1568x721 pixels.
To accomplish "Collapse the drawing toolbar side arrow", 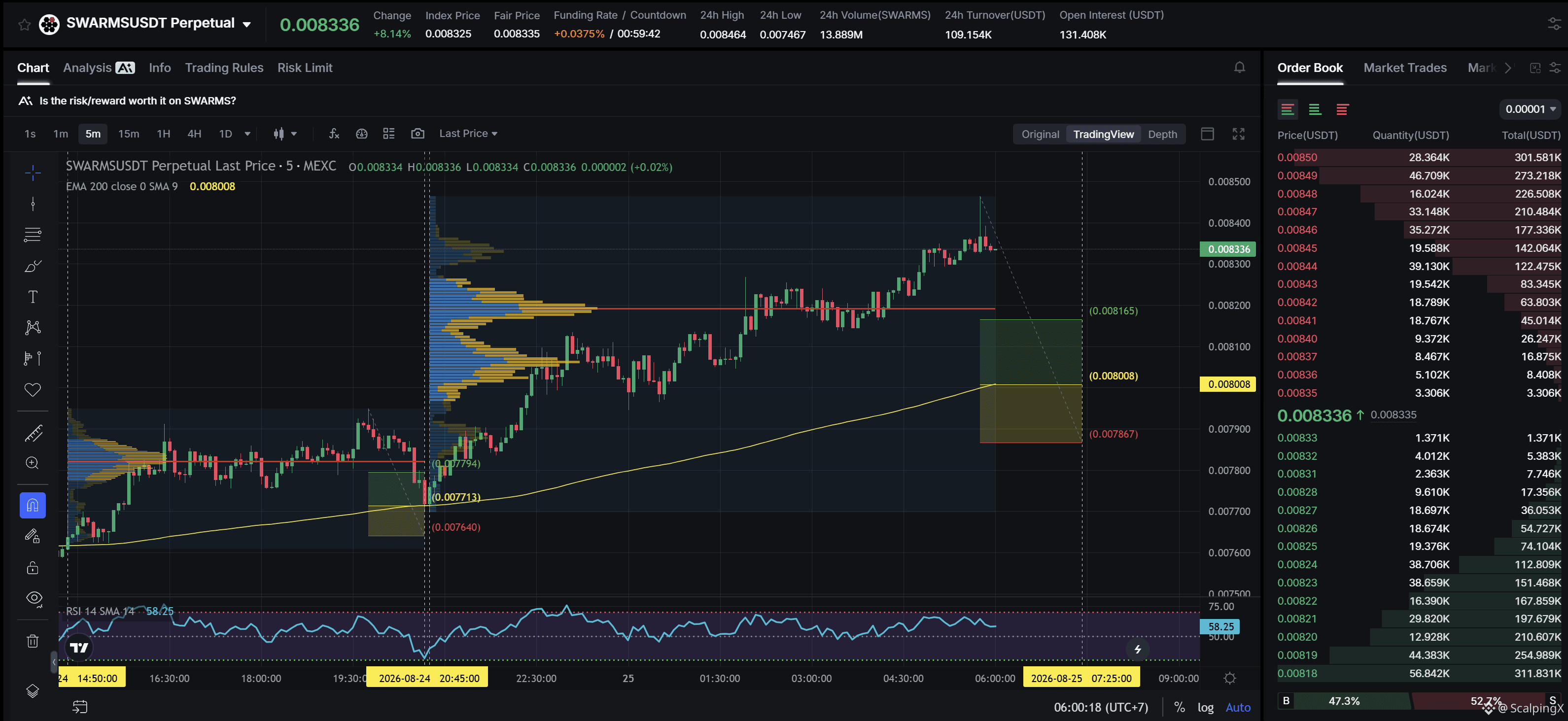I will pyautogui.click(x=54, y=661).
